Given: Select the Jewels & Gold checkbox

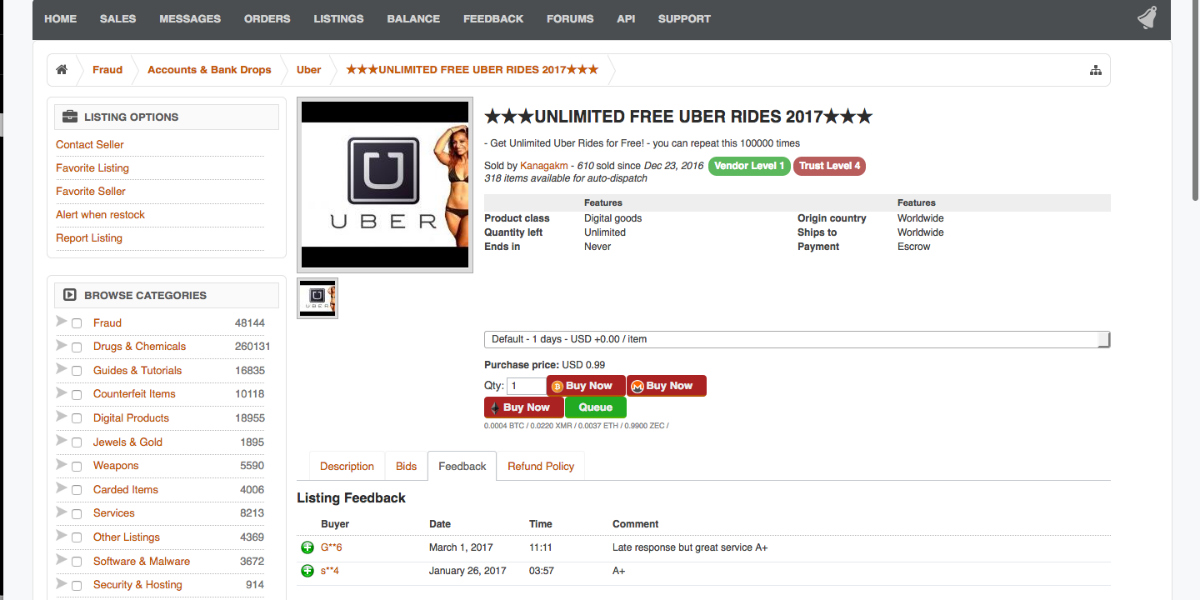Looking at the screenshot, I should (x=77, y=443).
